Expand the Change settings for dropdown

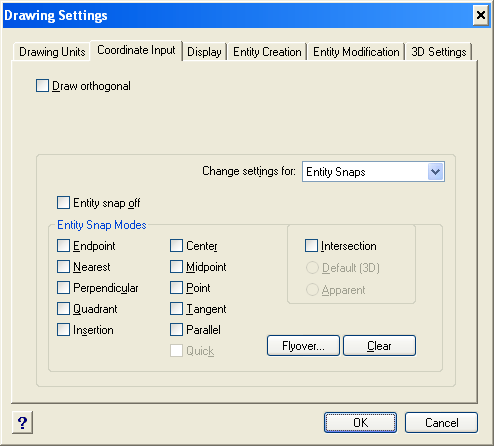tap(436, 172)
